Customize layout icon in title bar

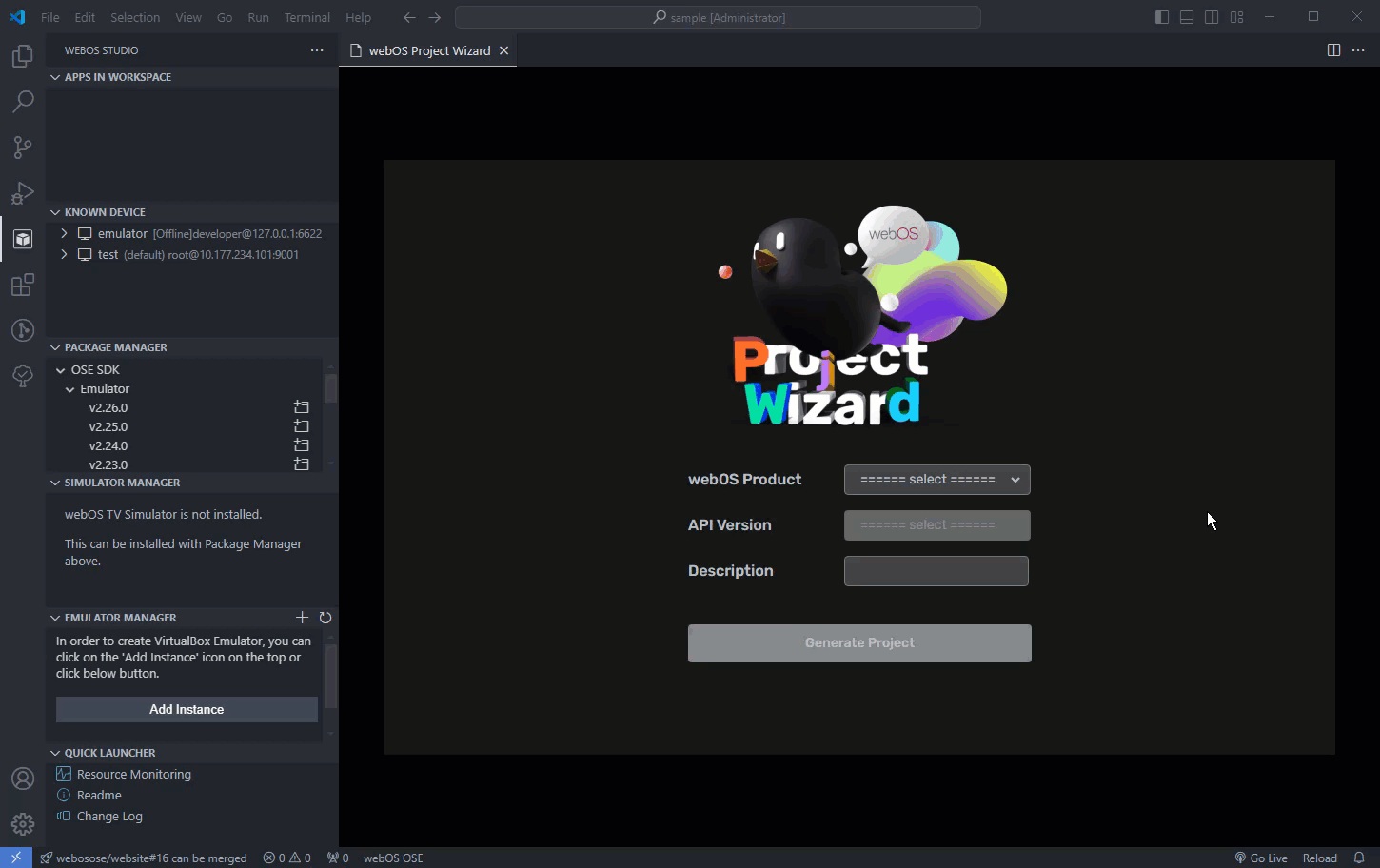1236,17
